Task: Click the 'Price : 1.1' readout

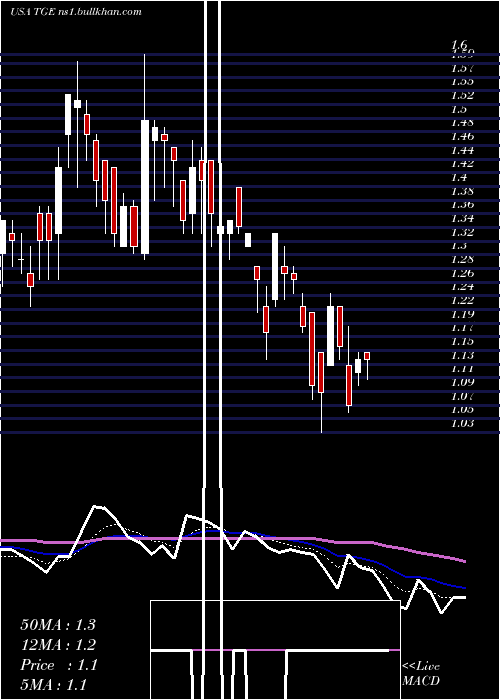Action: click(58, 665)
